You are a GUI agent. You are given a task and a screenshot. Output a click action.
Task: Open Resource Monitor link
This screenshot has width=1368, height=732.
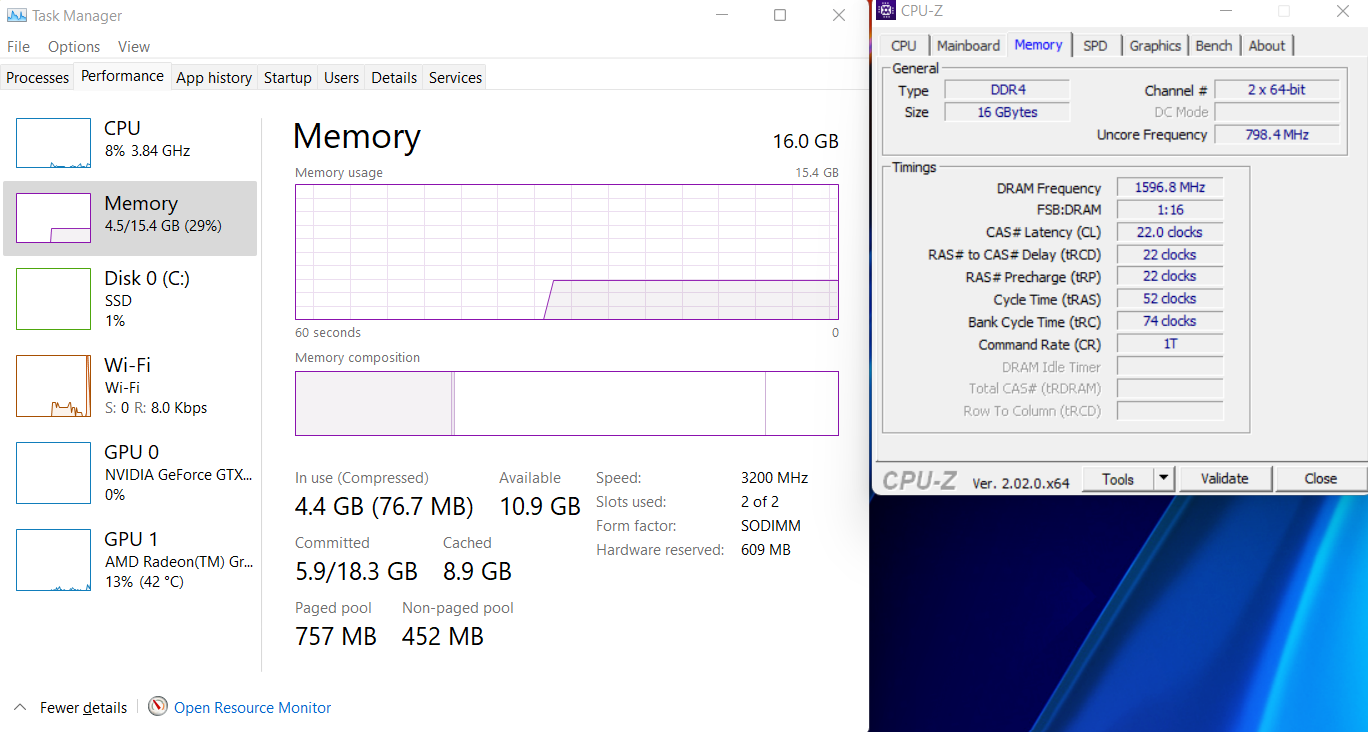tap(252, 707)
